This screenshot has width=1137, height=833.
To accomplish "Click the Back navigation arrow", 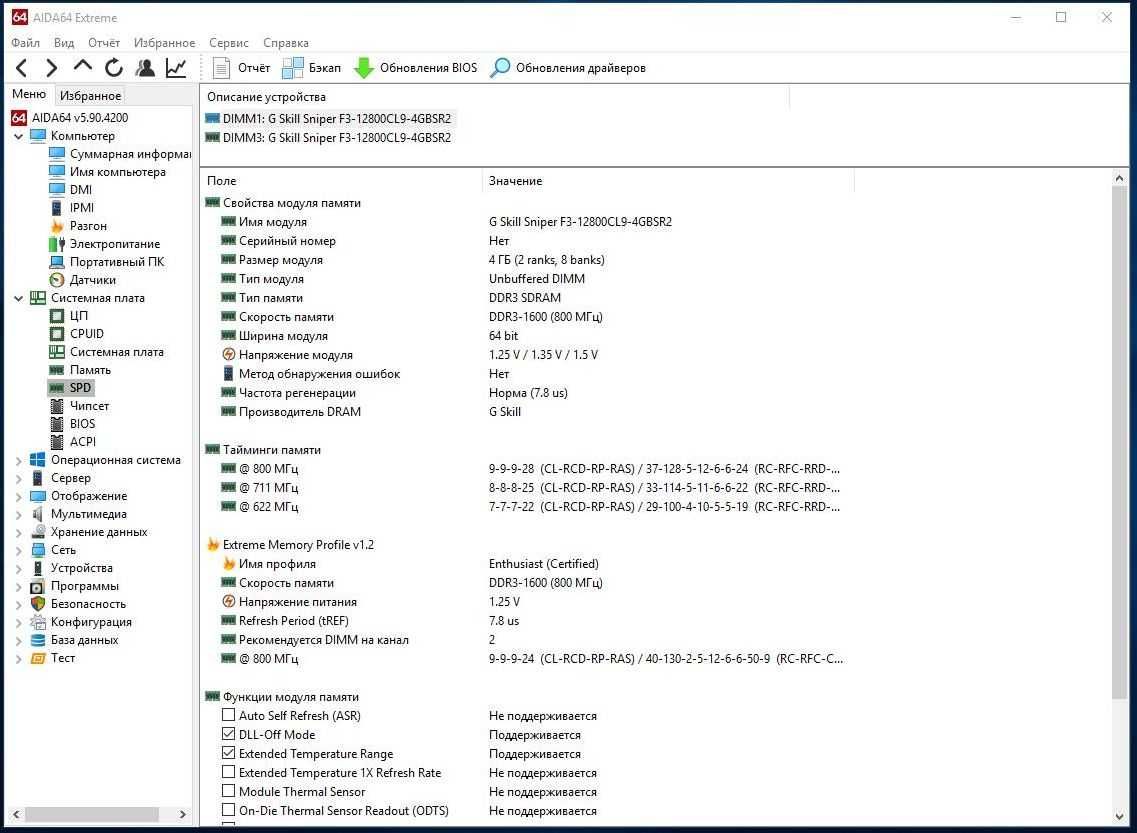I will point(22,68).
